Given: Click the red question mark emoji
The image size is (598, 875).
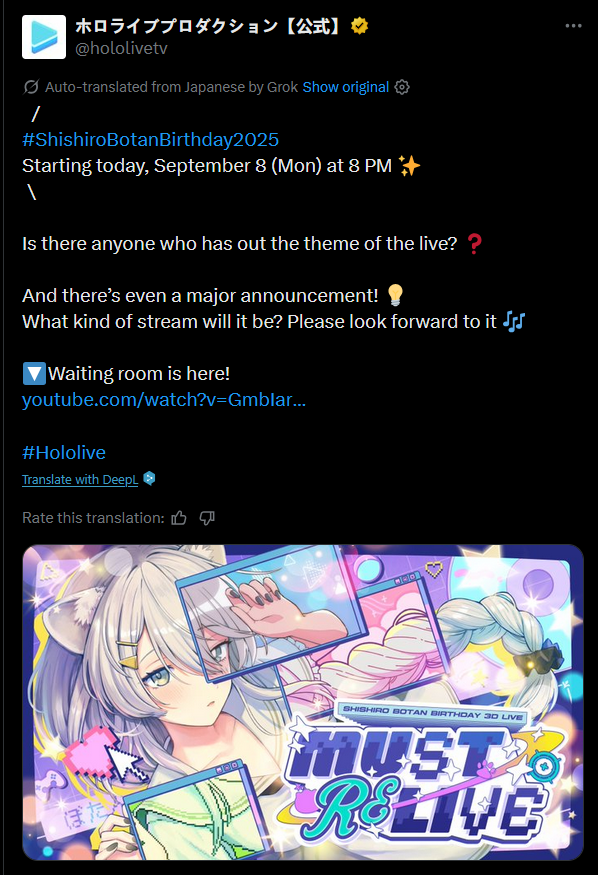Looking at the screenshot, I should click(x=474, y=244).
